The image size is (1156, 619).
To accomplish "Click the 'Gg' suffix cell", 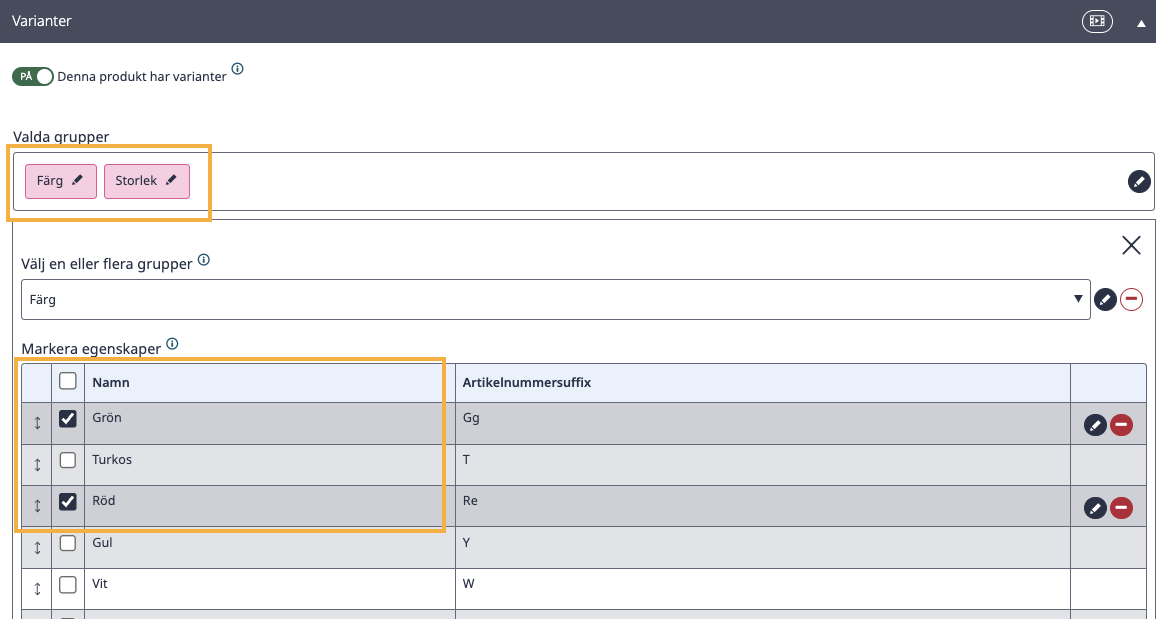I will (763, 423).
